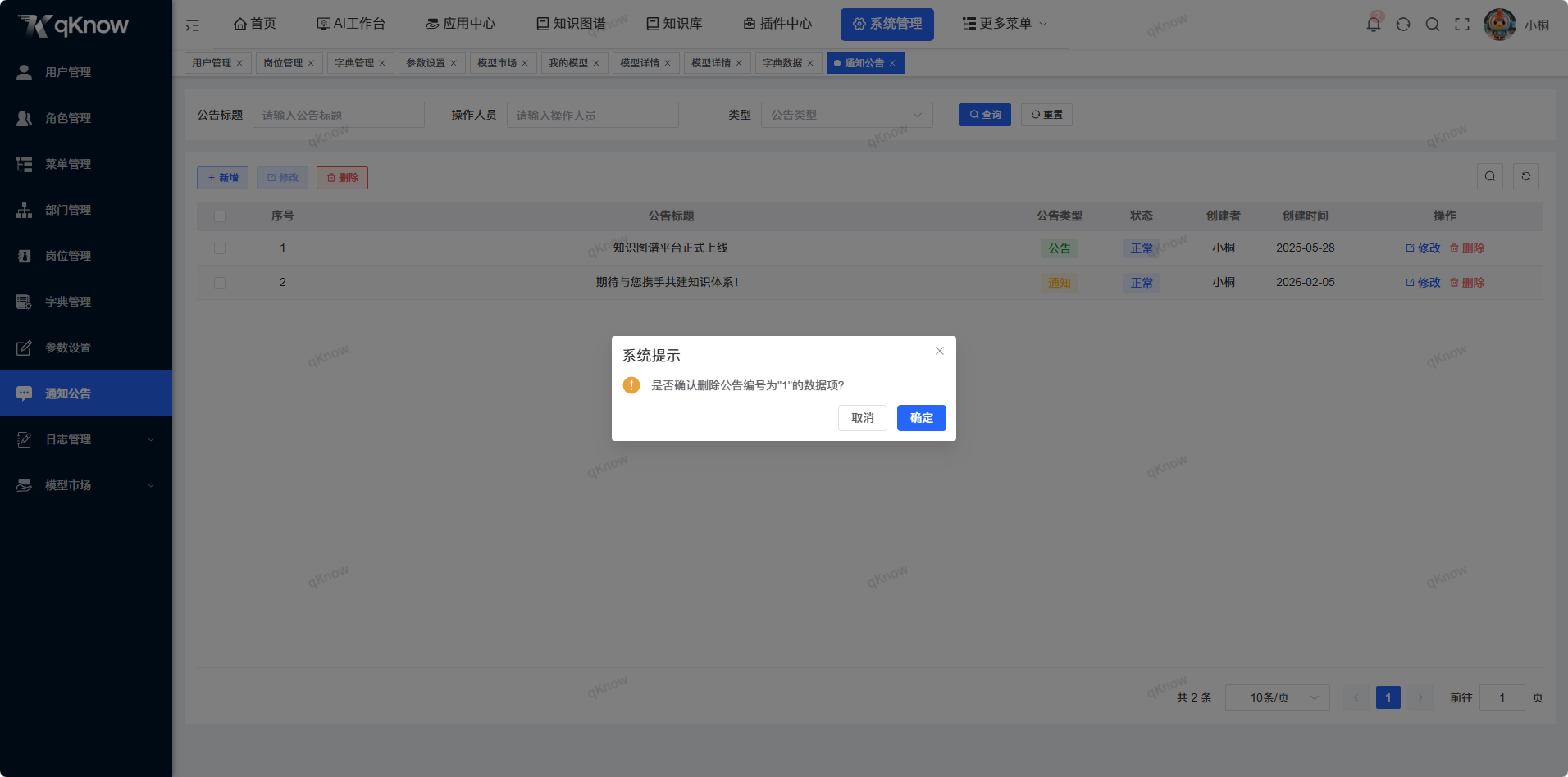This screenshot has width=1568, height=777.
Task: Click the 重置 reset button
Action: (x=1046, y=115)
